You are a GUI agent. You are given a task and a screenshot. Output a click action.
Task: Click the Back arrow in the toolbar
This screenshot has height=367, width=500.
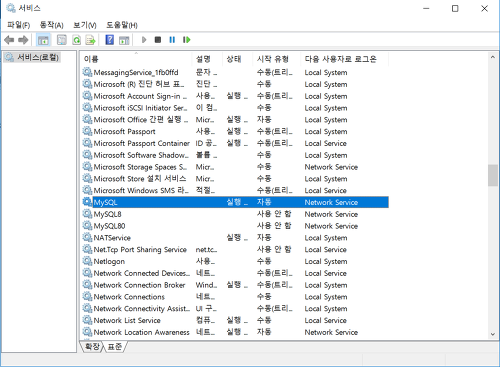click(9, 40)
